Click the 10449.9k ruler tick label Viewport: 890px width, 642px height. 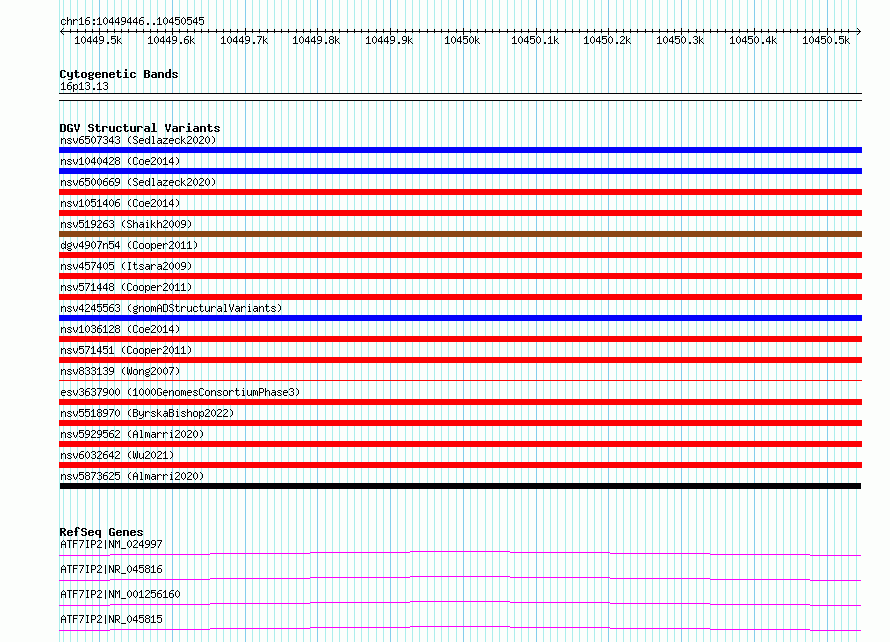tap(389, 40)
